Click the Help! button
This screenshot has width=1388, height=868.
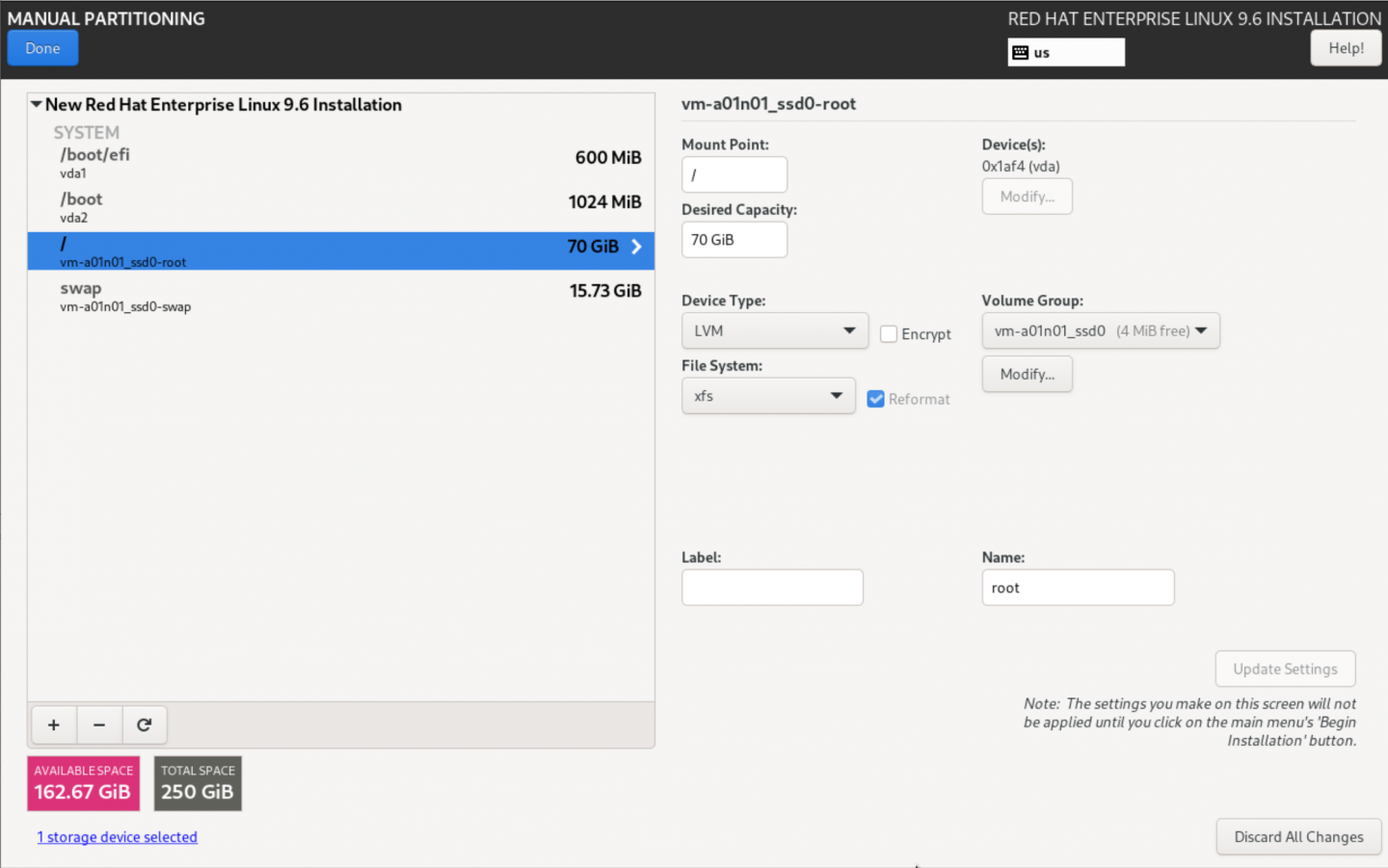1345,48
